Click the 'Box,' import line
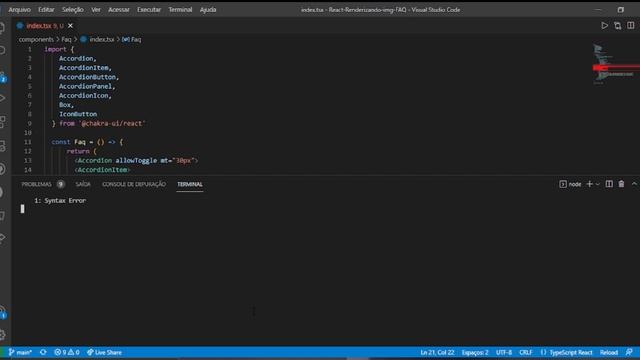The width and height of the screenshot is (640, 360). [x=66, y=105]
